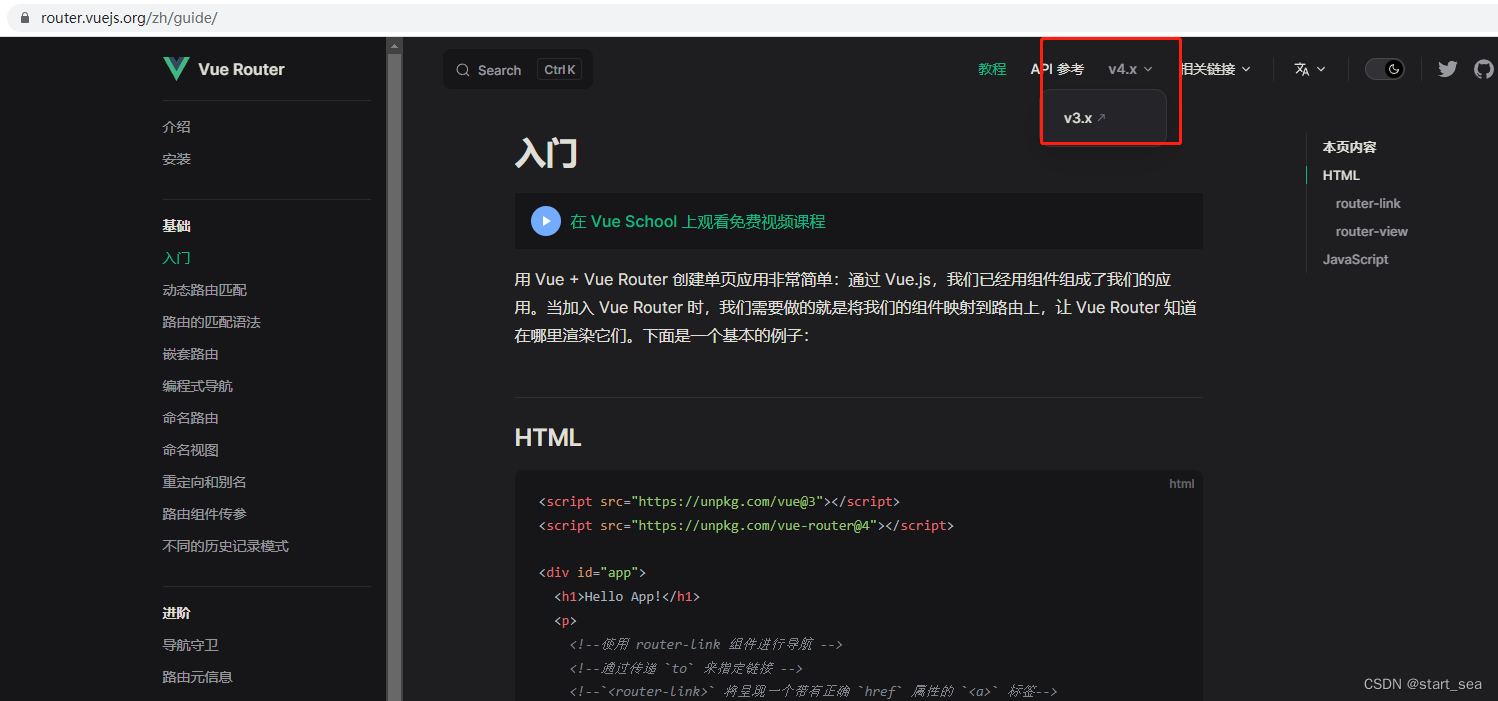Click the browser address lock icon

[26, 18]
